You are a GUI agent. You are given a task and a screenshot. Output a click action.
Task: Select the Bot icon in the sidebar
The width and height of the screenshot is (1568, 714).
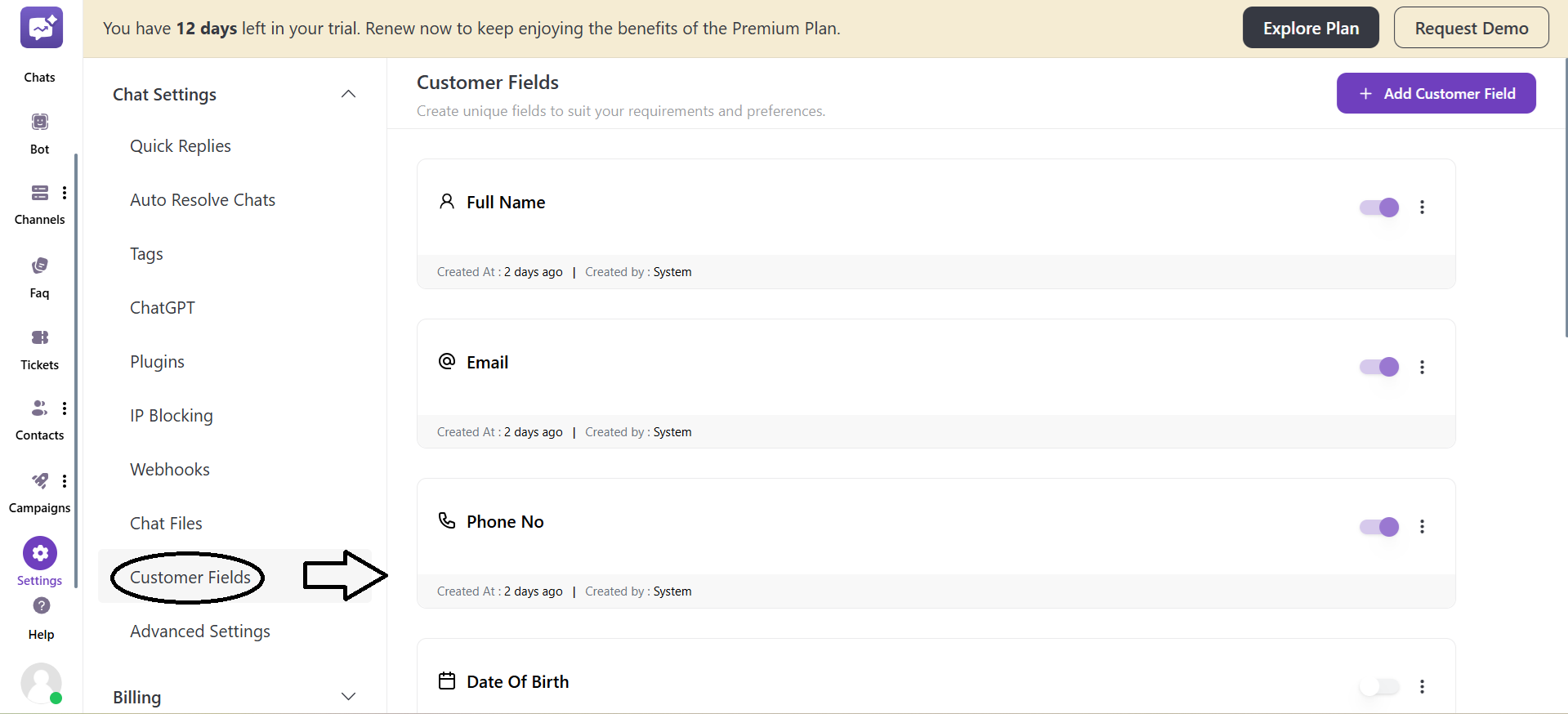[39, 121]
